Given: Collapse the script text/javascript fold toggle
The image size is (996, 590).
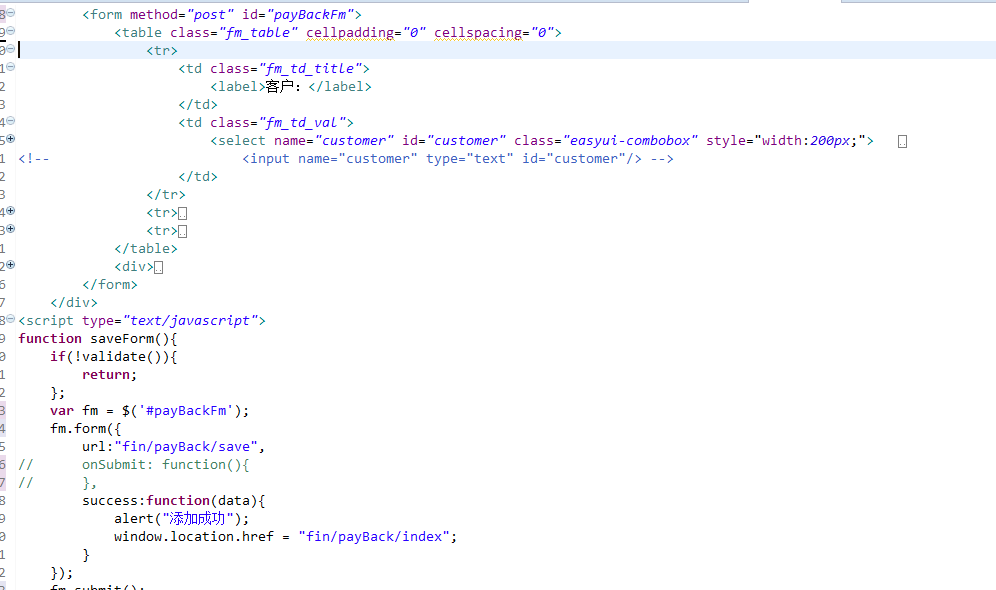Looking at the screenshot, I should point(11,319).
